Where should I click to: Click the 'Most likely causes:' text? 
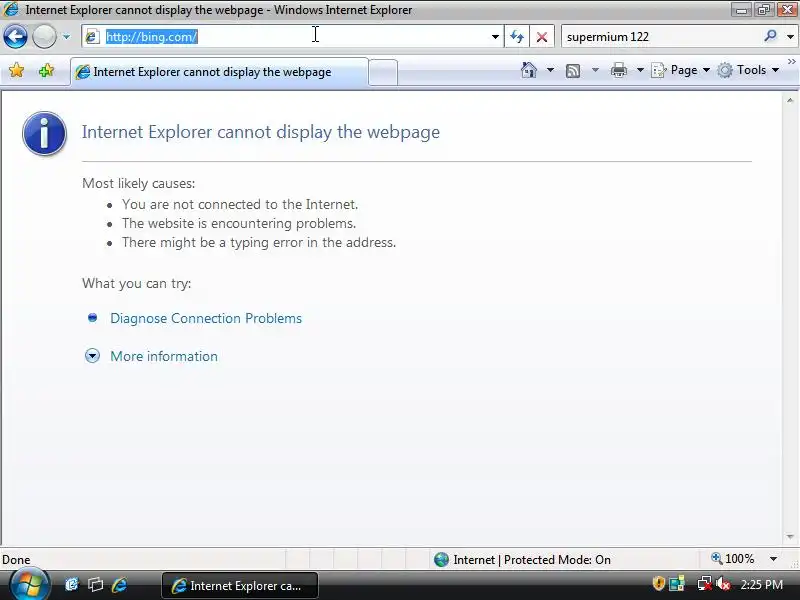coord(138,183)
